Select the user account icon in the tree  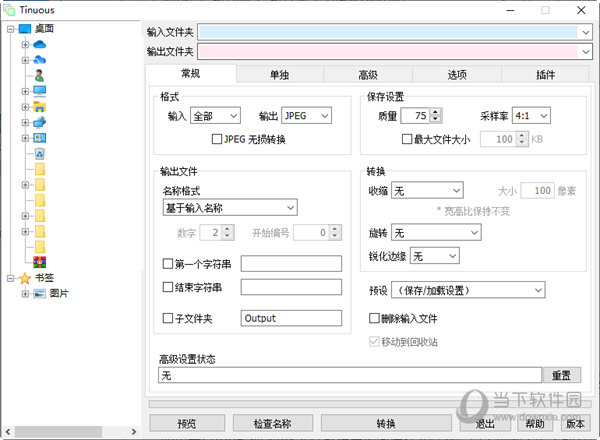[x=39, y=75]
